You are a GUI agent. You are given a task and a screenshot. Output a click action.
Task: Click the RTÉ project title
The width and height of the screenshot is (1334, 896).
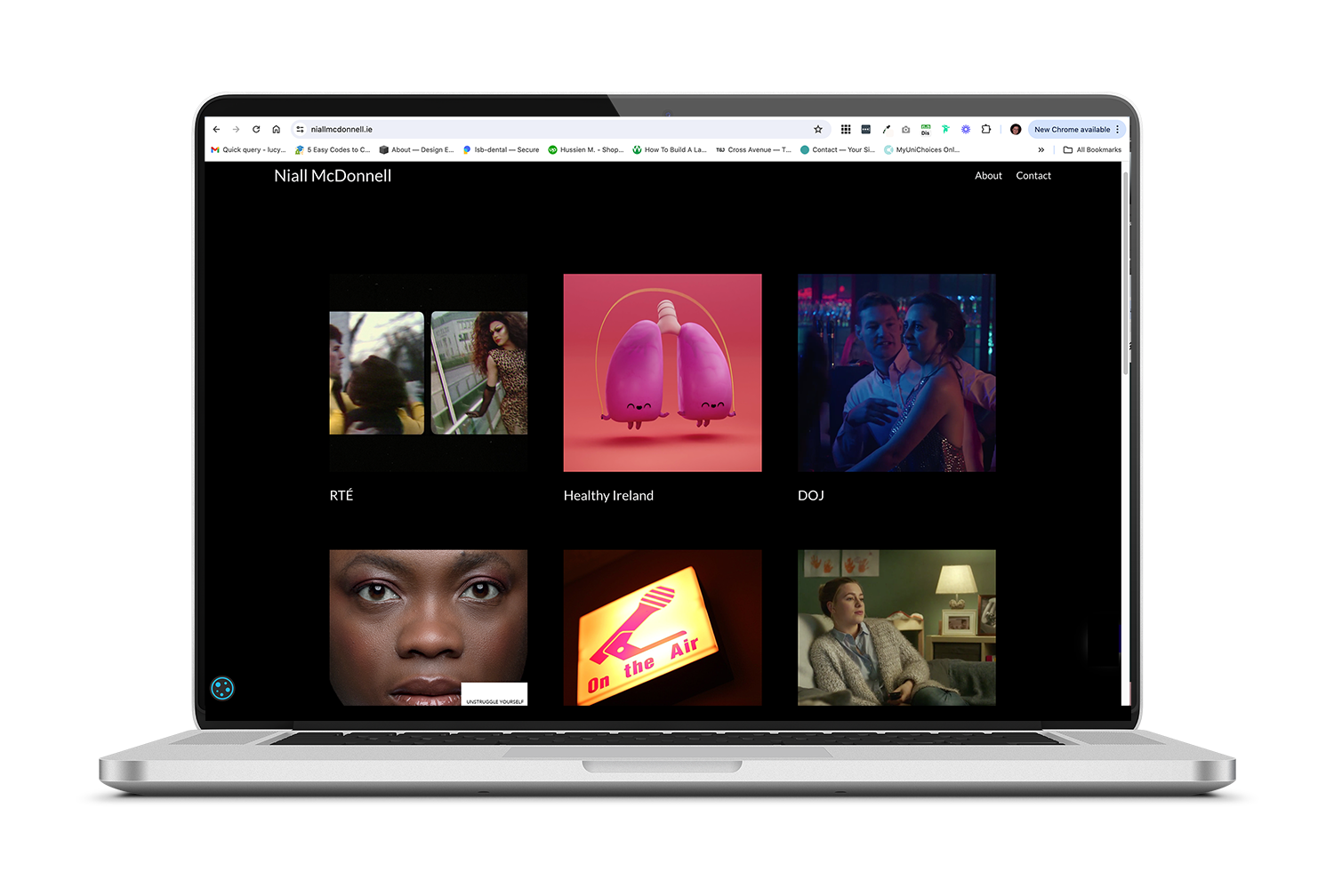[342, 495]
